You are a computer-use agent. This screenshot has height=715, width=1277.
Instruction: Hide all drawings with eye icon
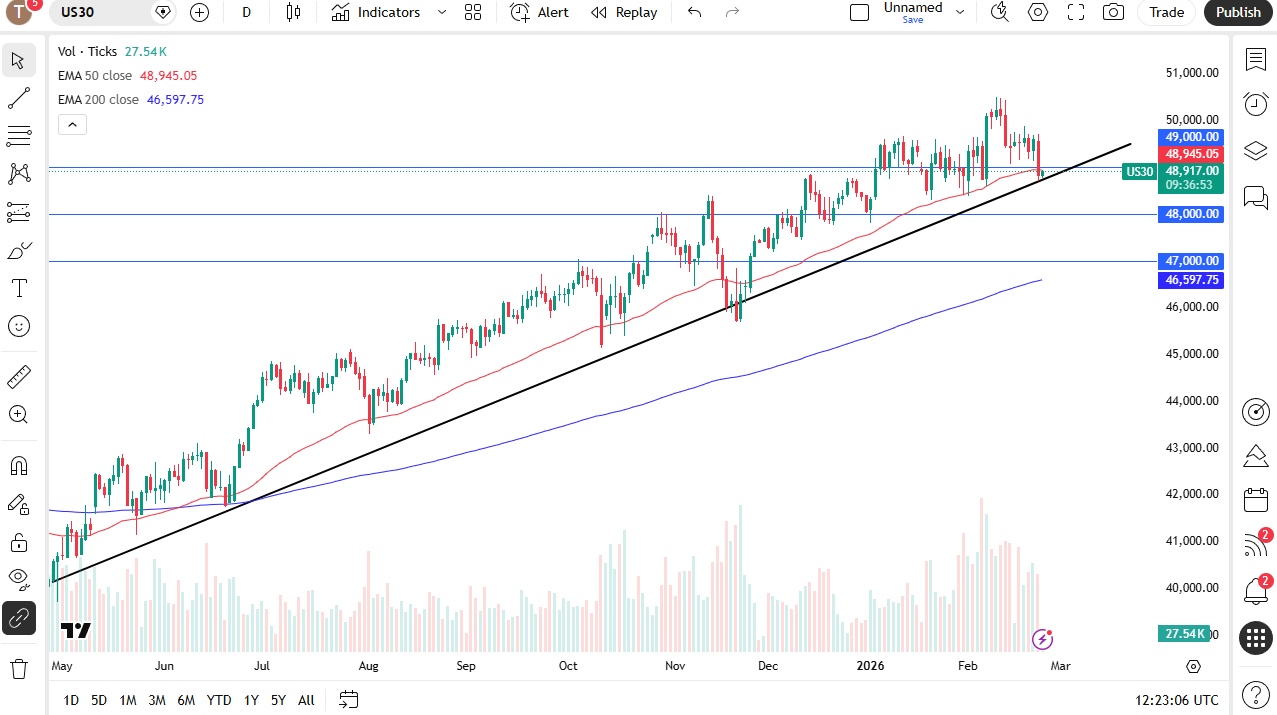pos(18,578)
